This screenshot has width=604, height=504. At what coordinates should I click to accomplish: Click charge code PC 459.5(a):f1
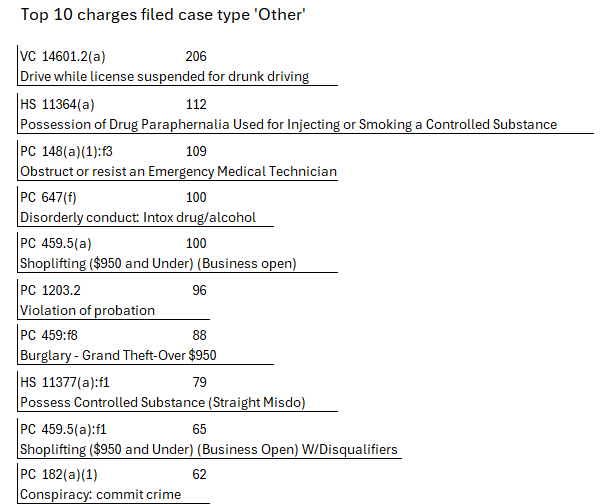pyautogui.click(x=63, y=430)
